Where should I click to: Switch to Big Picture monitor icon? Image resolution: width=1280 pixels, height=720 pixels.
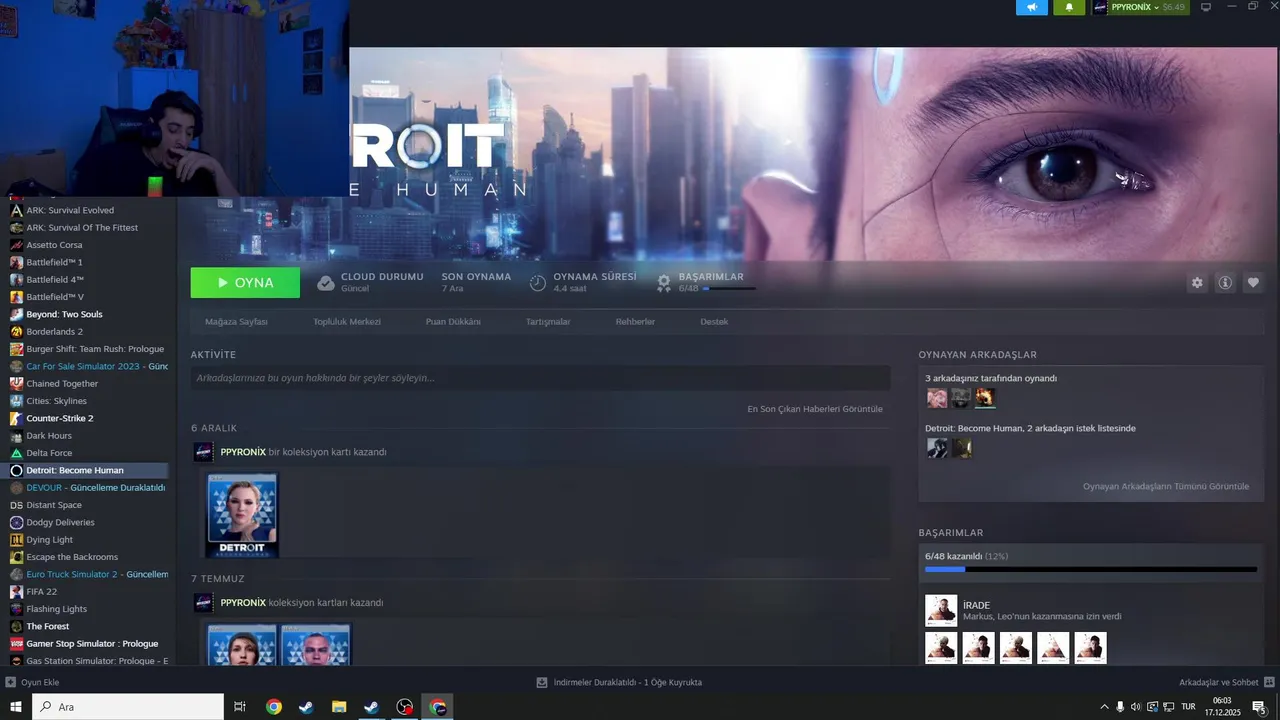pyautogui.click(x=1206, y=7)
